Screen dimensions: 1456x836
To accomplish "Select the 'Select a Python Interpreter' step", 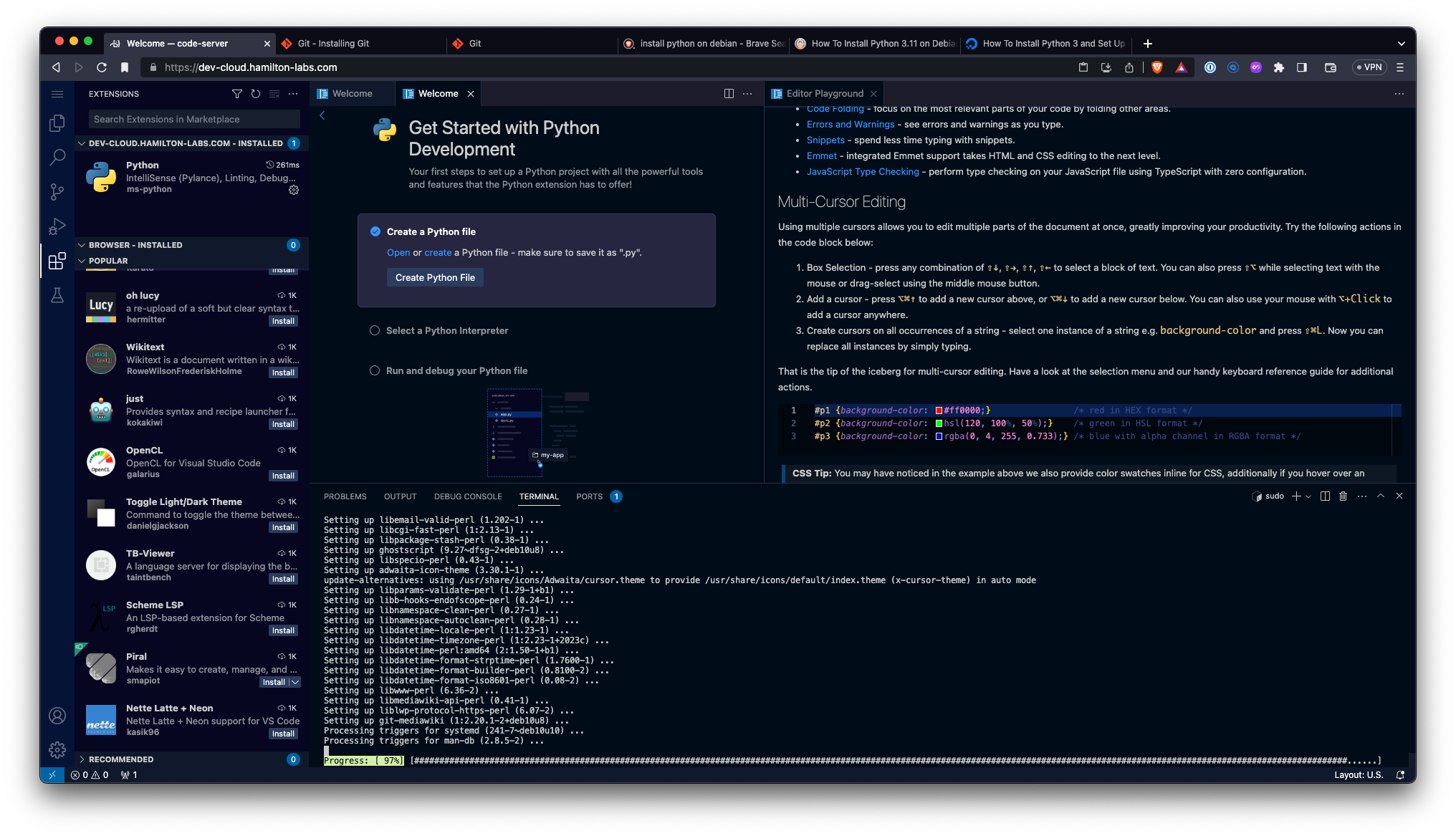I will coord(447,331).
